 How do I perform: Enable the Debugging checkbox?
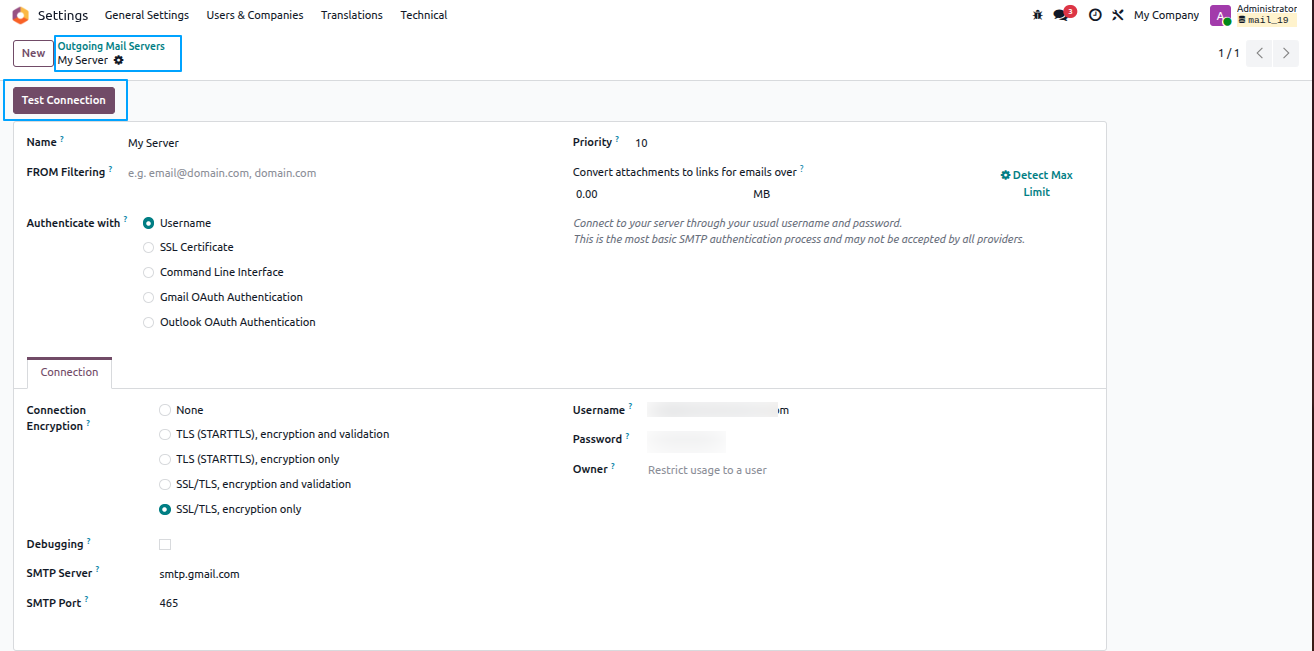[165, 544]
